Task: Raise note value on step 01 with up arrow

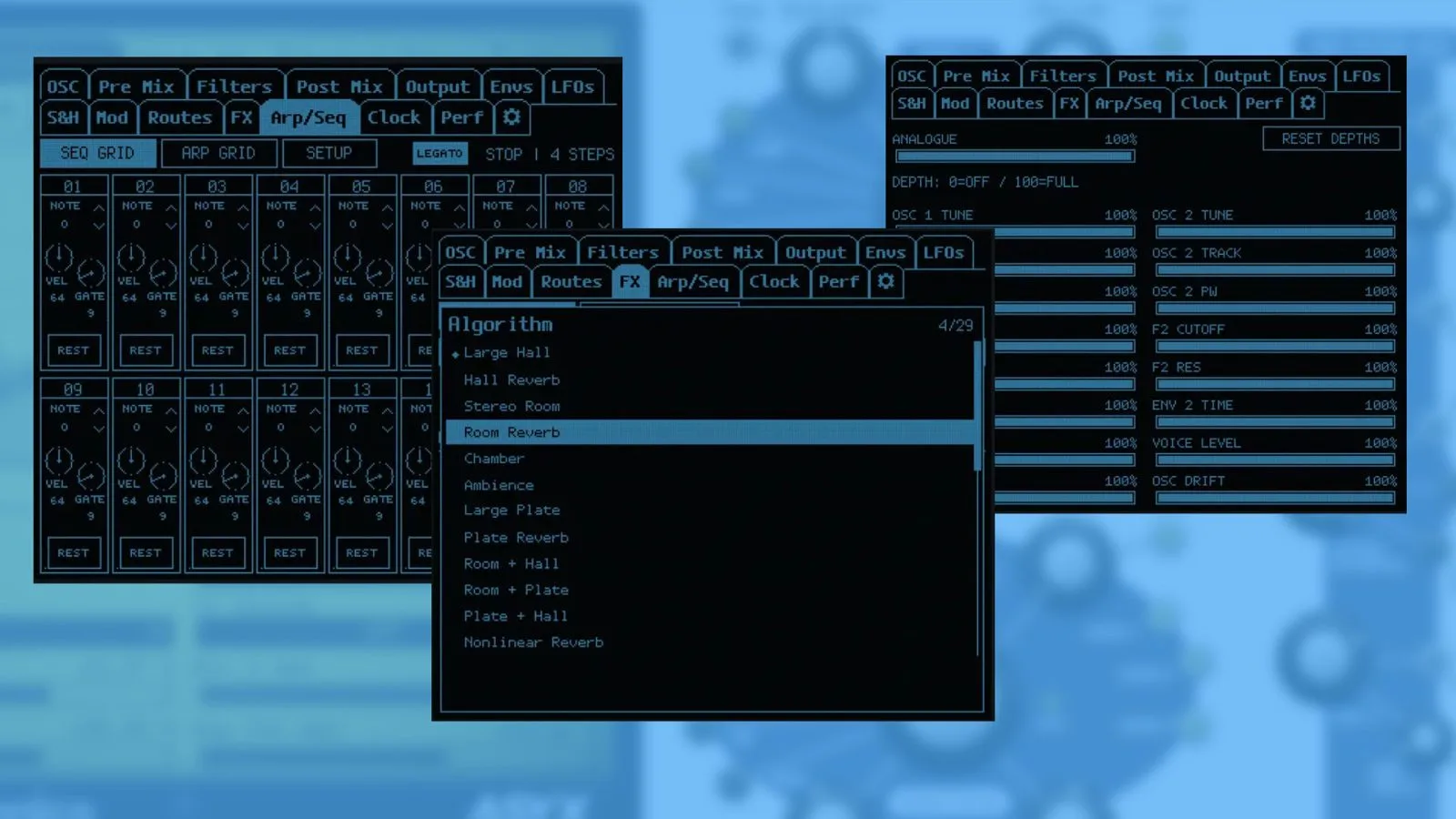Action: pyautogui.click(x=98, y=207)
